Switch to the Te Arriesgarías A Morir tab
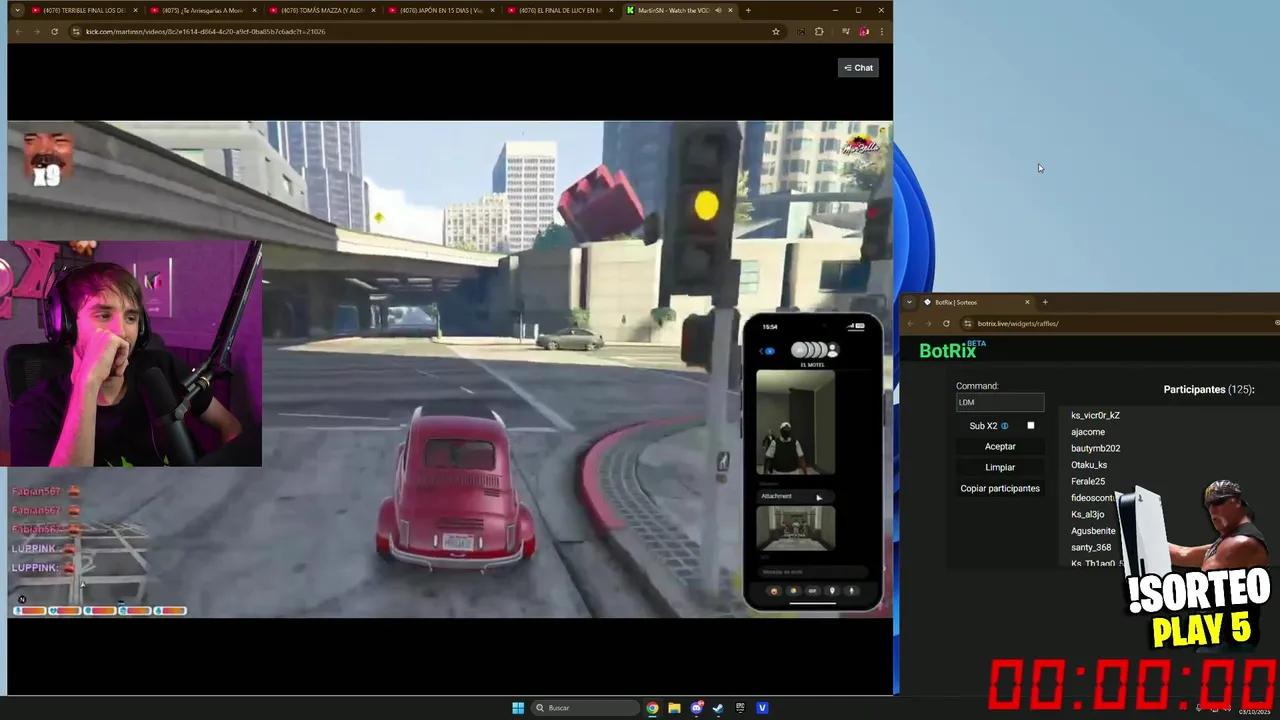 click(x=203, y=10)
